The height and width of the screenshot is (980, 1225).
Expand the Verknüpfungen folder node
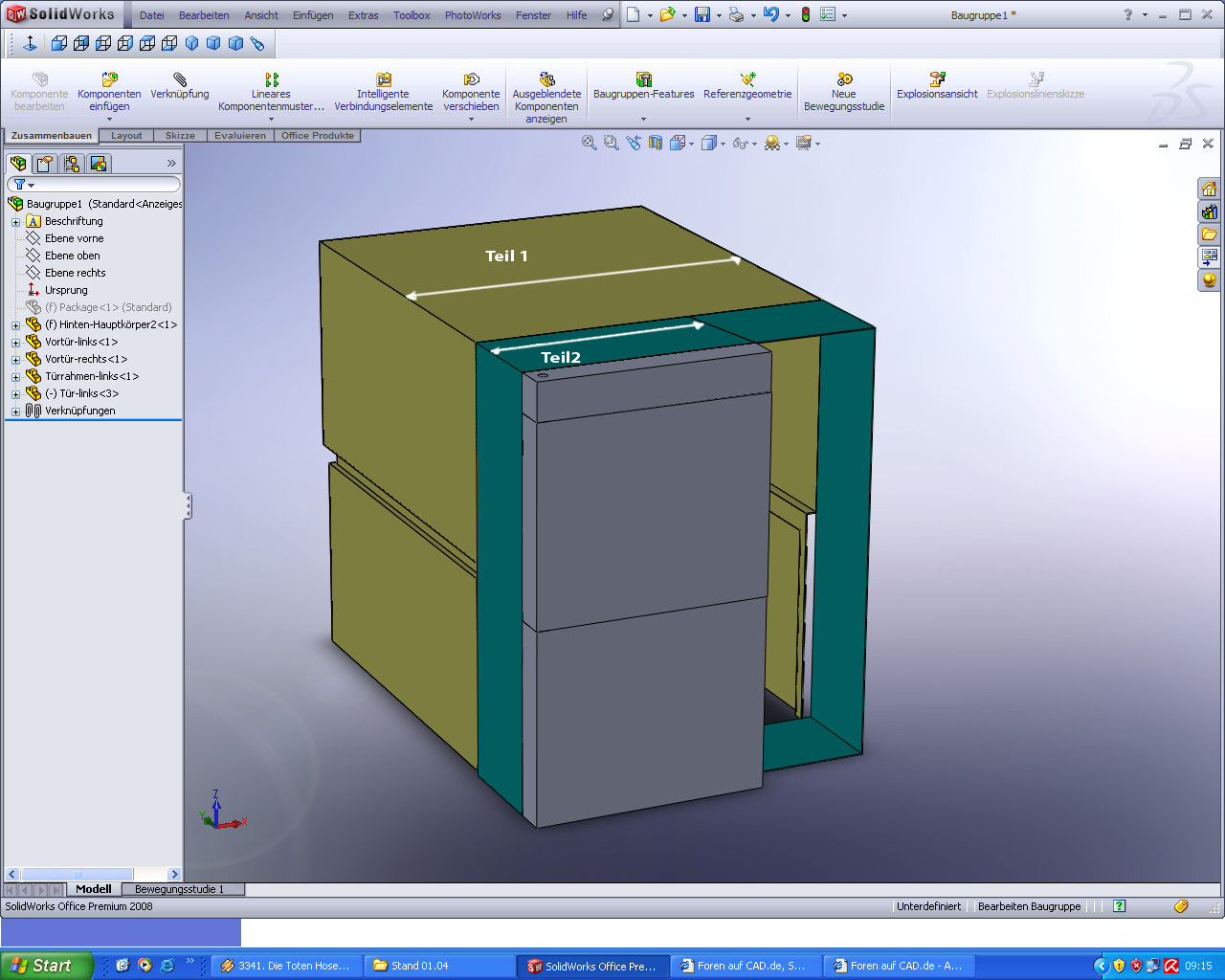pyautogui.click(x=15, y=412)
